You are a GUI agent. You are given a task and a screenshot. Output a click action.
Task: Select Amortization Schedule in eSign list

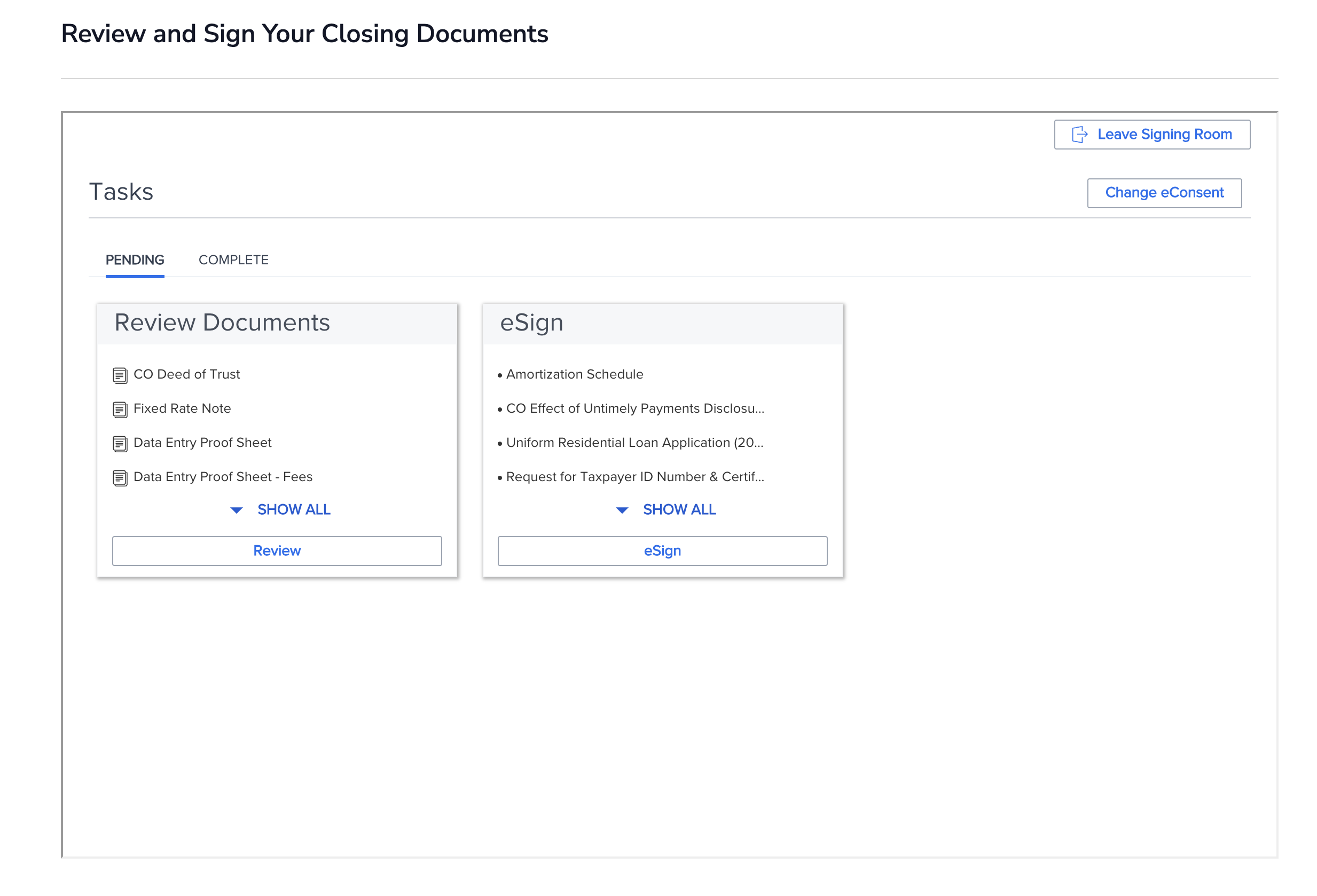tap(574, 374)
